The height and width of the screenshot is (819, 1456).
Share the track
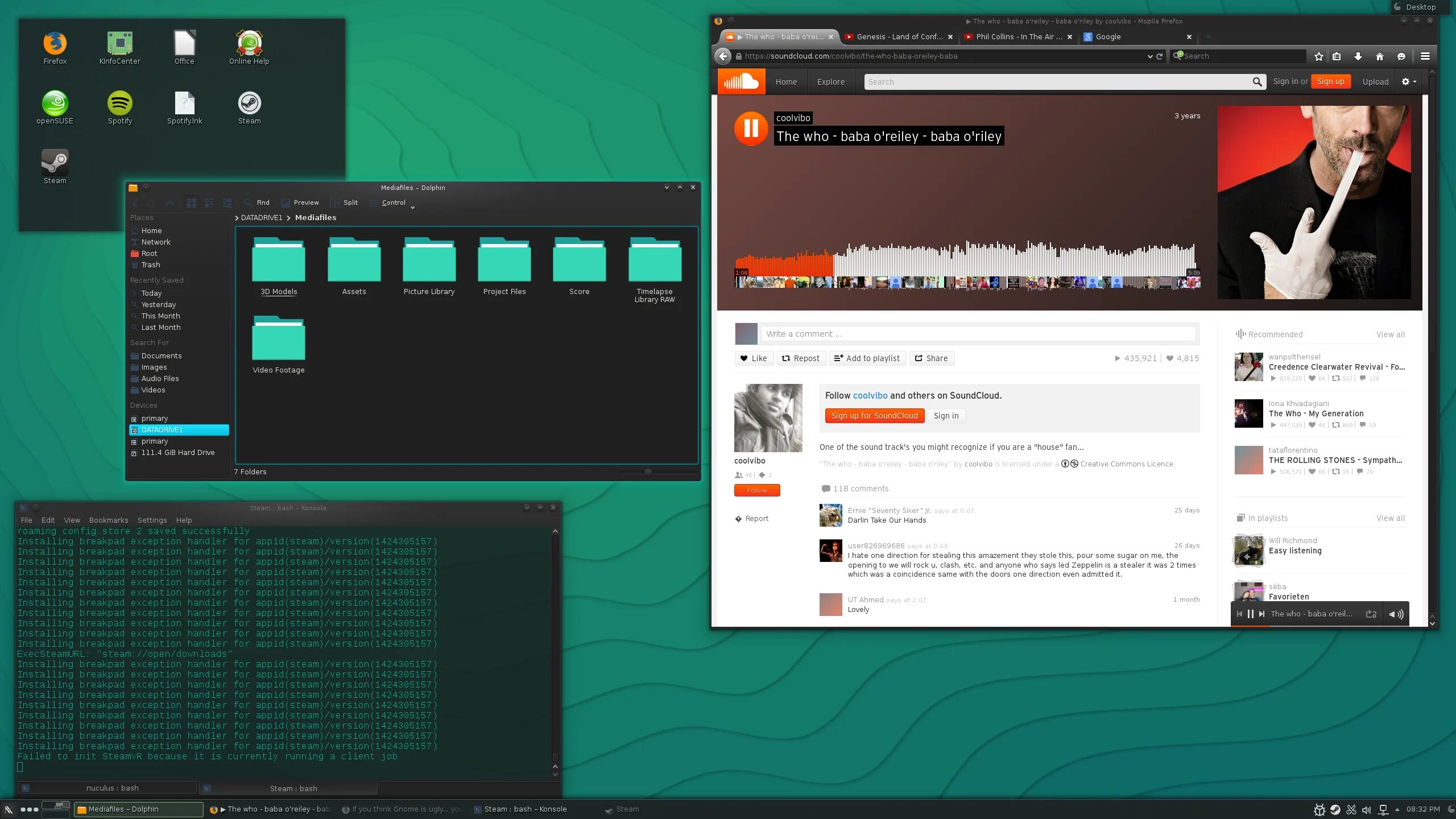tap(932, 358)
